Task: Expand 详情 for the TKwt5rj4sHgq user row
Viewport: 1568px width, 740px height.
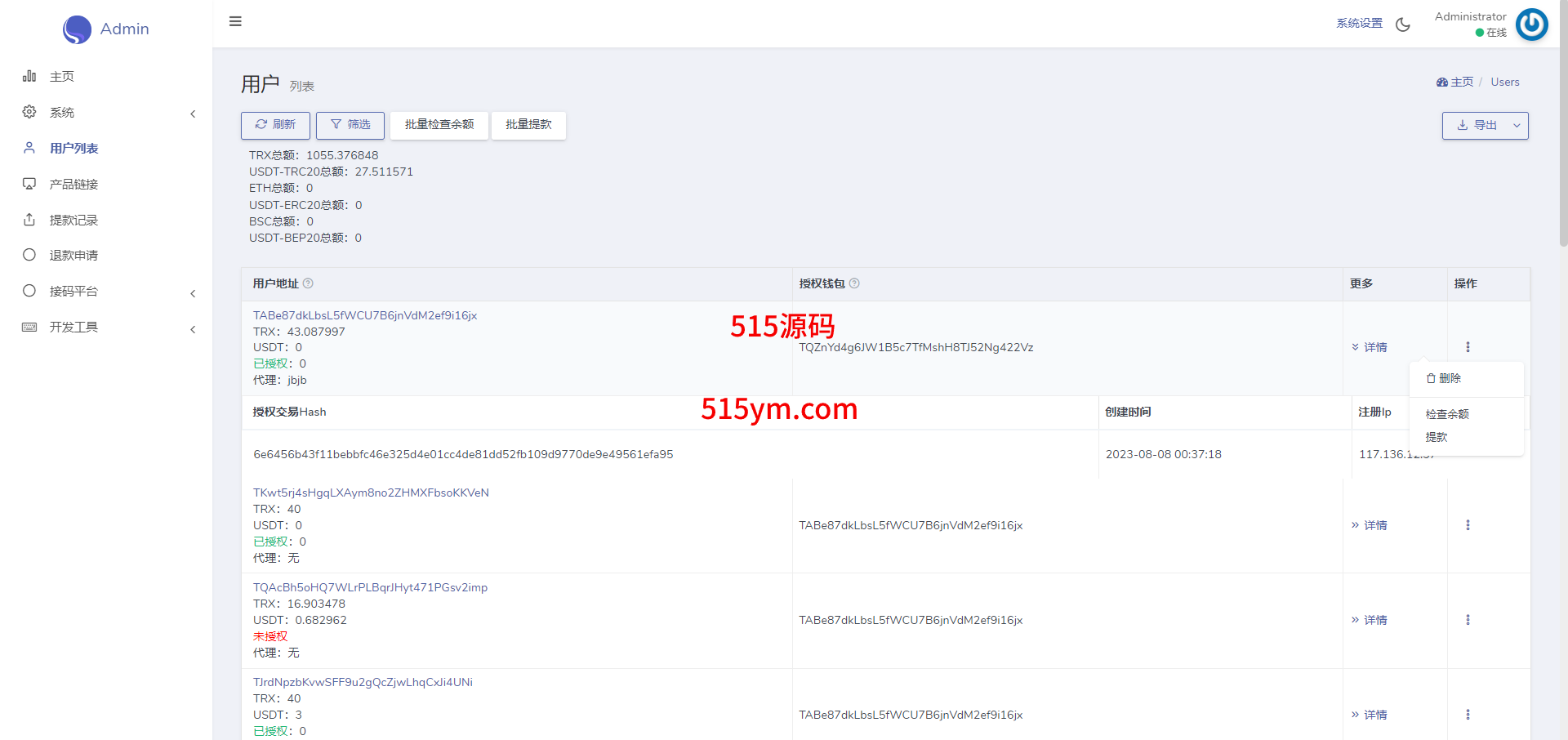Action: (x=1370, y=525)
